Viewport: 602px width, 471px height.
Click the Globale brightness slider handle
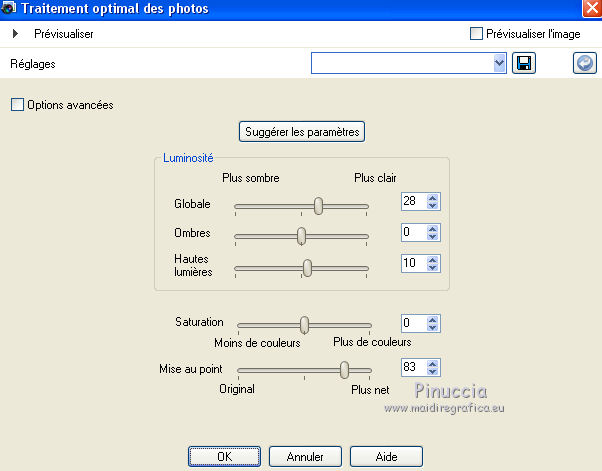pos(318,205)
